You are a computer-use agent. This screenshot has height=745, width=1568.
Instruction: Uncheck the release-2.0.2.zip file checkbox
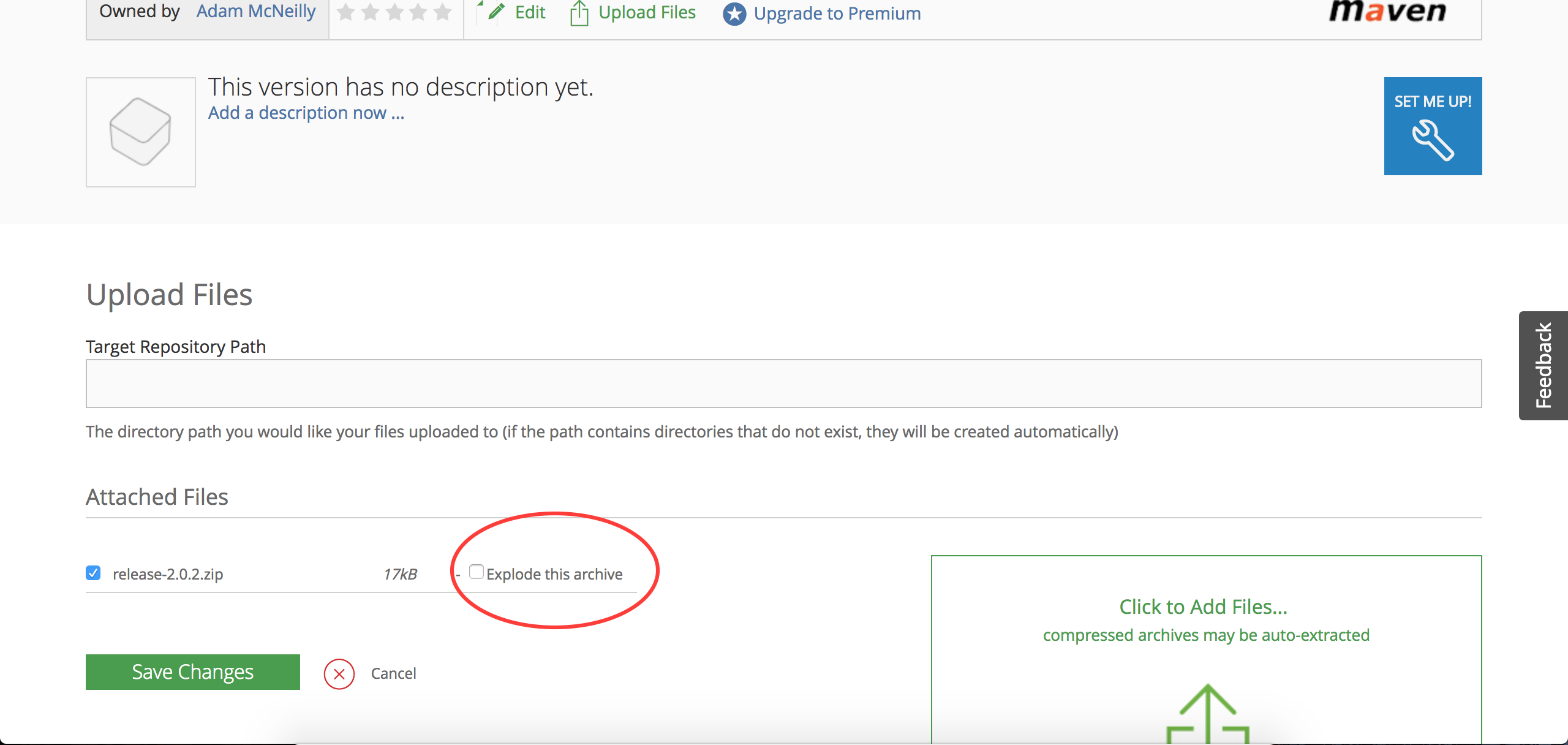[93, 573]
